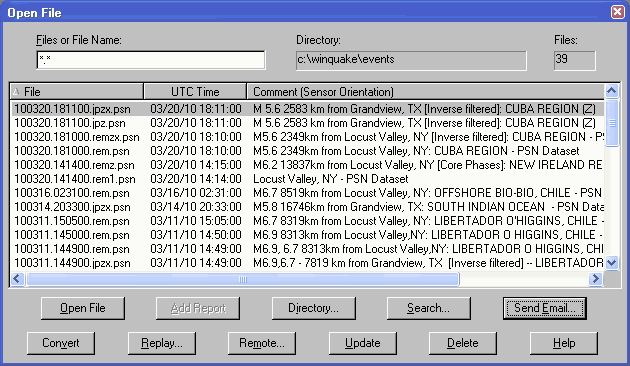Image resolution: width=630 pixels, height=366 pixels.
Task: Click the Convert button
Action: (x=61, y=343)
